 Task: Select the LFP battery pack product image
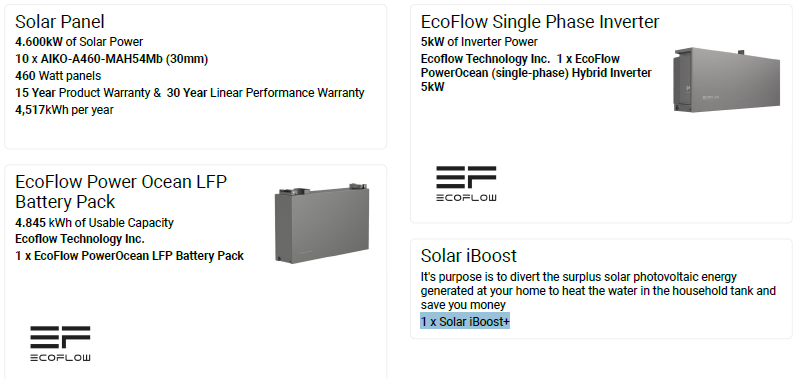(322, 223)
